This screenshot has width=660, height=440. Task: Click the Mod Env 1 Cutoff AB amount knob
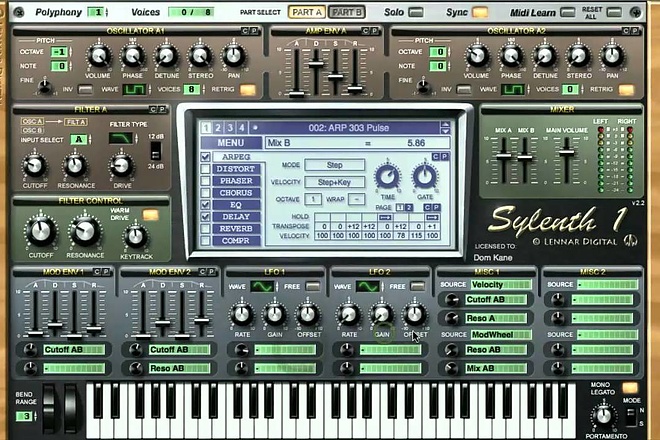pyautogui.click(x=30, y=349)
